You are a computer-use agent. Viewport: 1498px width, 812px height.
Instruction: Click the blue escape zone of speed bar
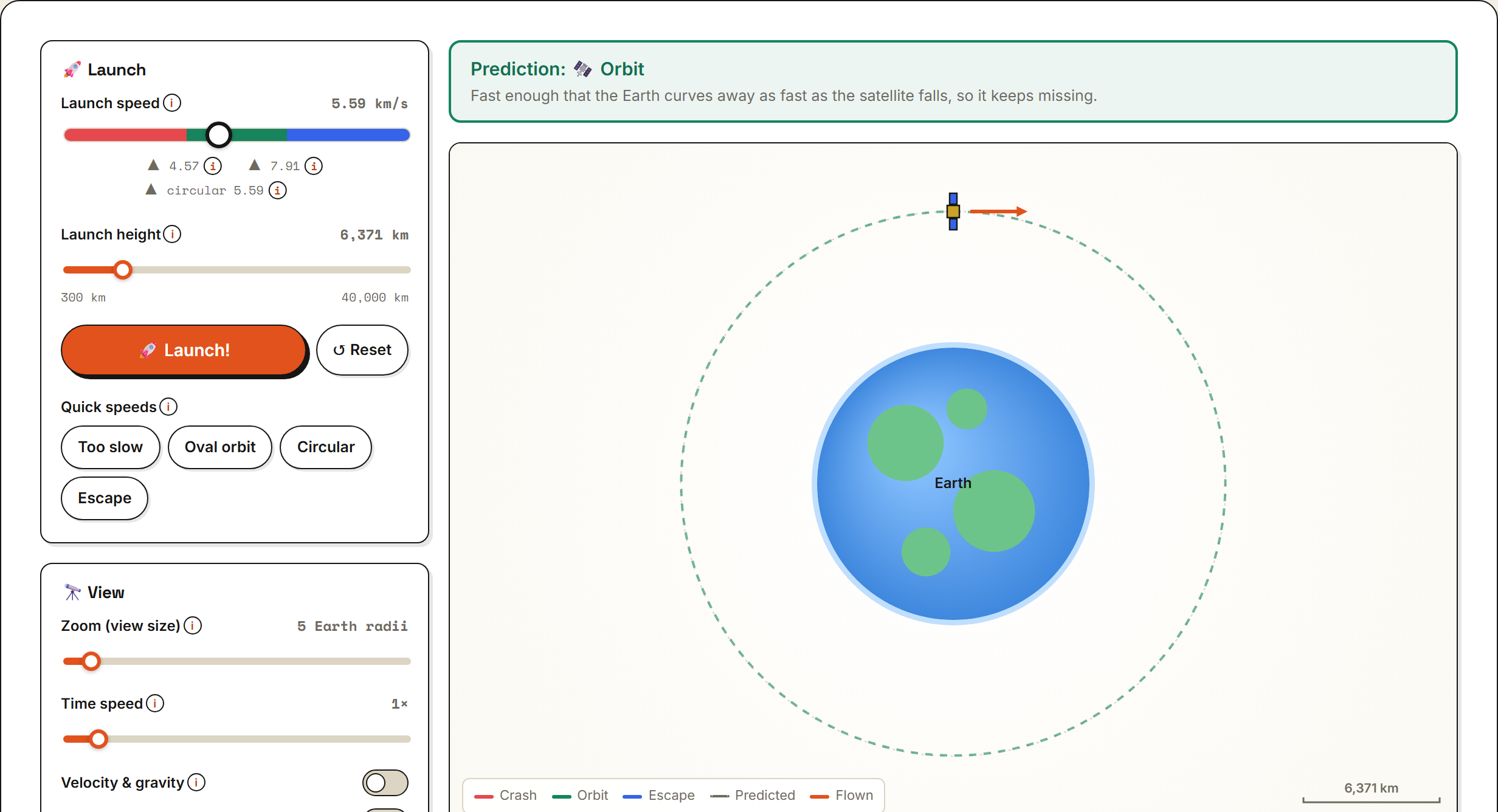pos(348,135)
